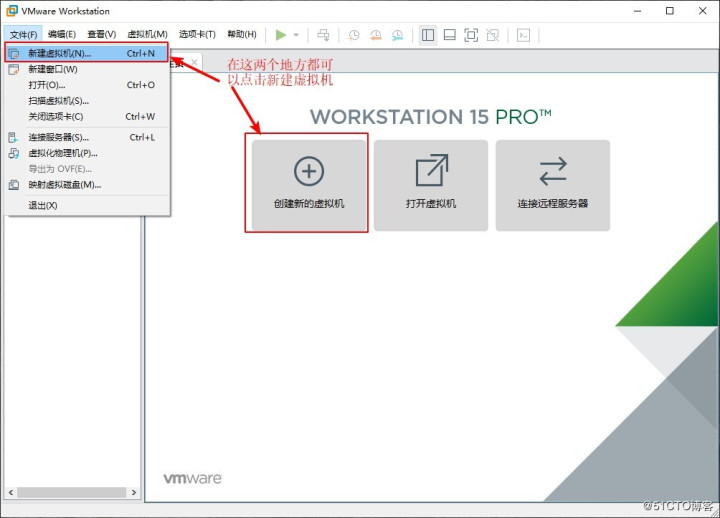Click the library left scroll arrow
Viewport: 720px width, 518px height.
pos(11,492)
